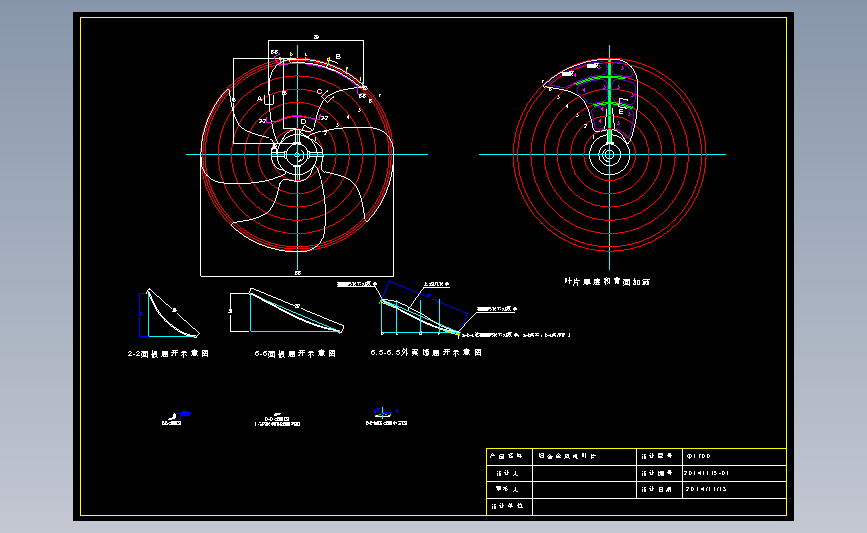Click the 设计型号 label cell
Viewport: 867px width, 533px height.
[x=659, y=457]
